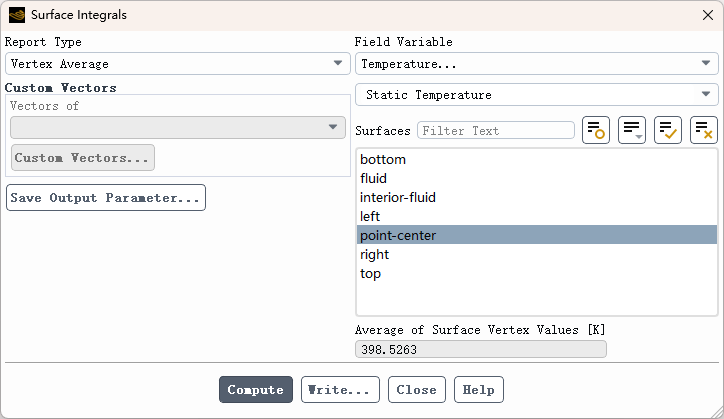
Task: Select the interior-fluid surface
Action: click(x=398, y=197)
